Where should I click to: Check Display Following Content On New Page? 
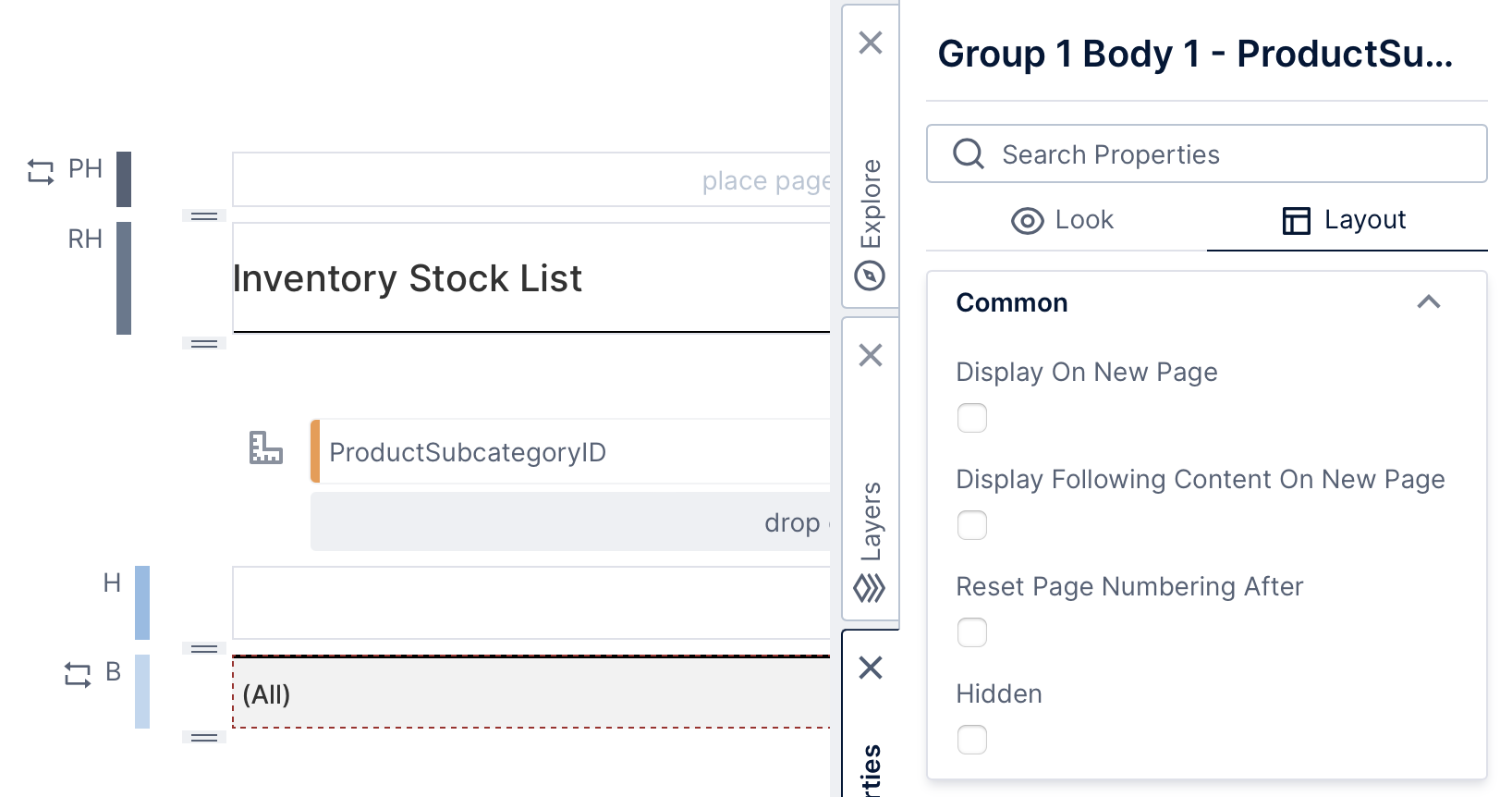(971, 525)
